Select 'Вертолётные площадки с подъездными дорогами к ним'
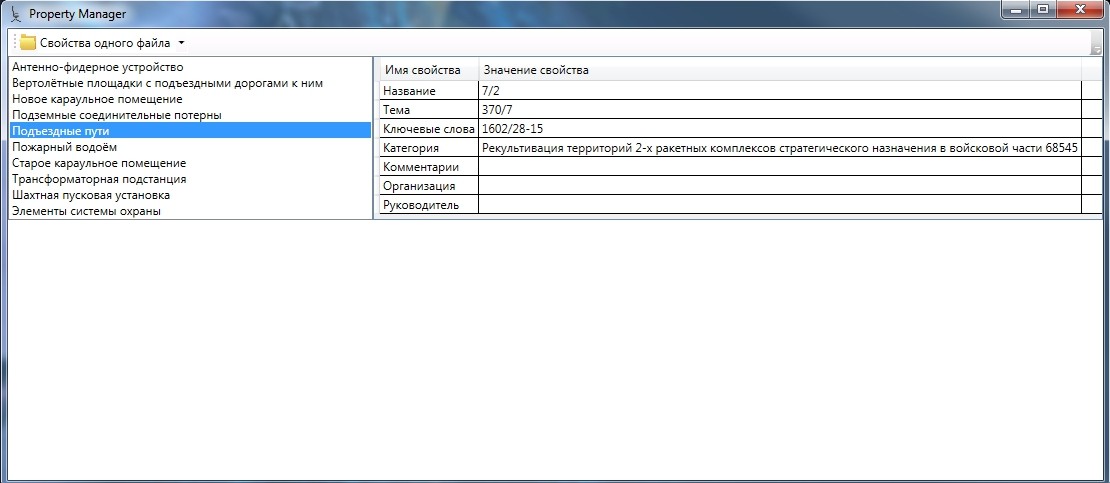The height and width of the screenshot is (483, 1110). [190, 83]
